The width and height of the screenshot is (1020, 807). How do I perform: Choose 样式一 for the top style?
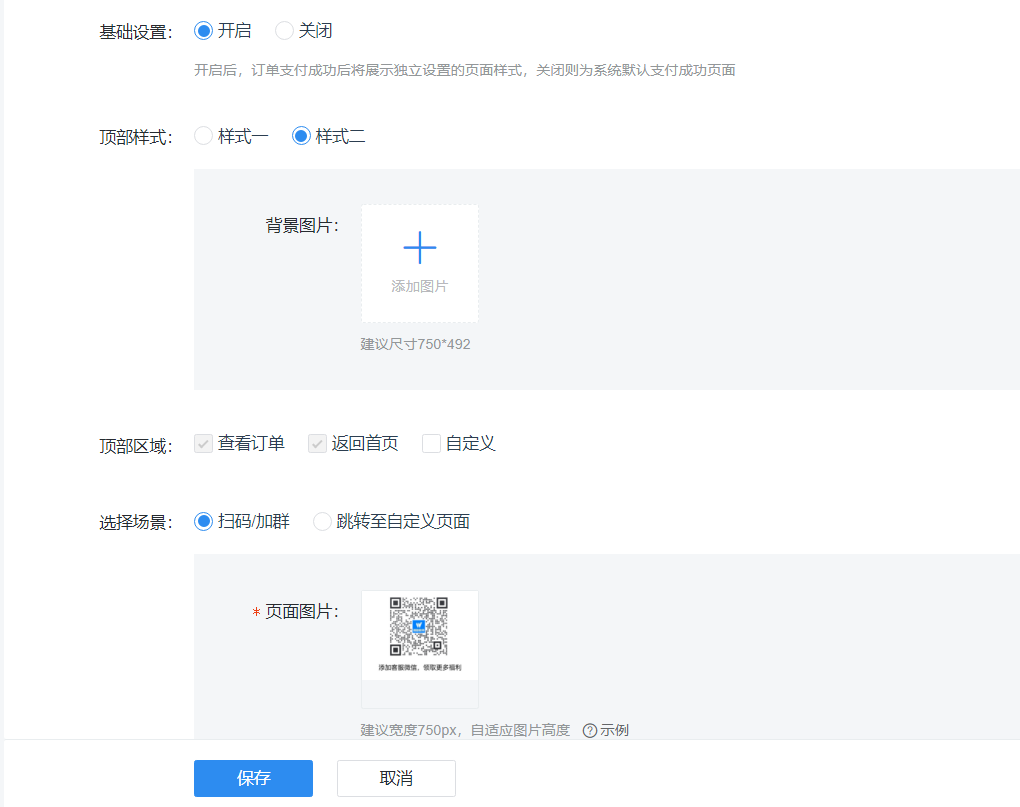[204, 136]
